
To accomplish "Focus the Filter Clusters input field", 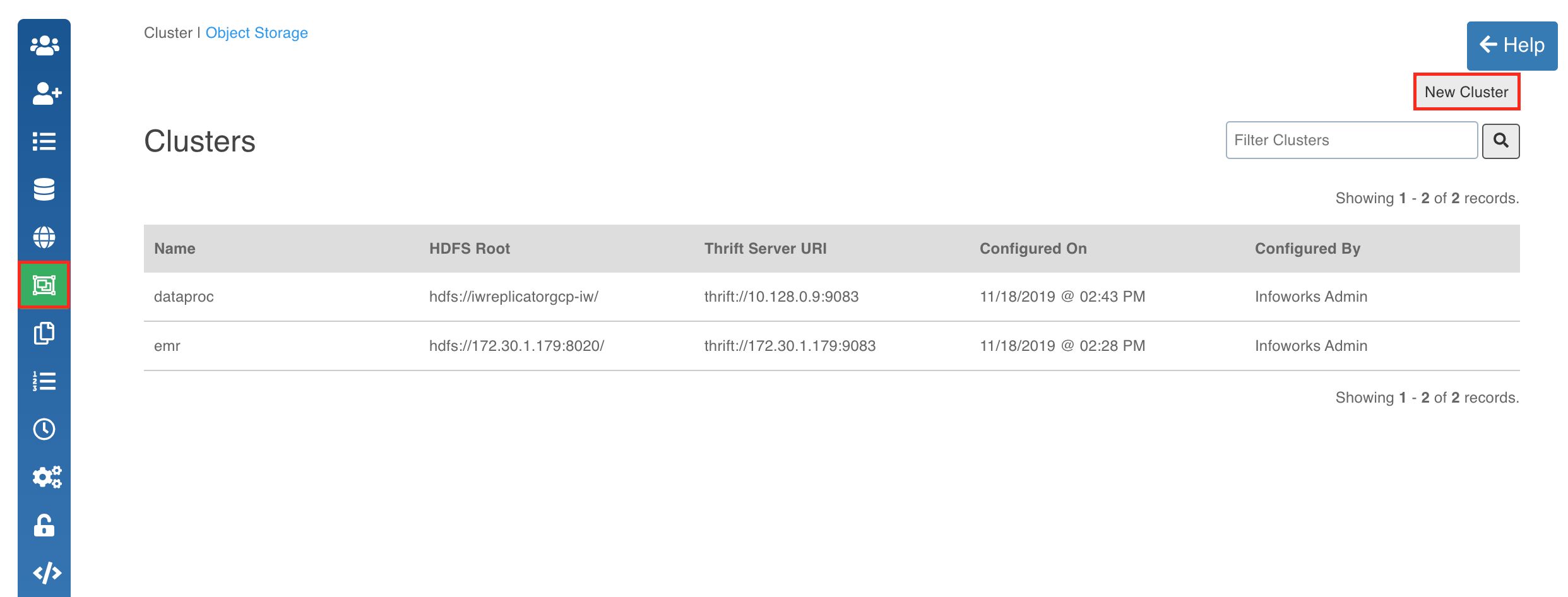I will point(1351,140).
